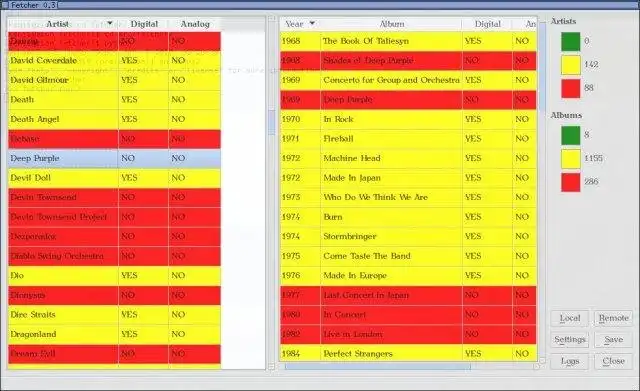Click the yellow Albums swatch labeled 1155

tap(570, 159)
